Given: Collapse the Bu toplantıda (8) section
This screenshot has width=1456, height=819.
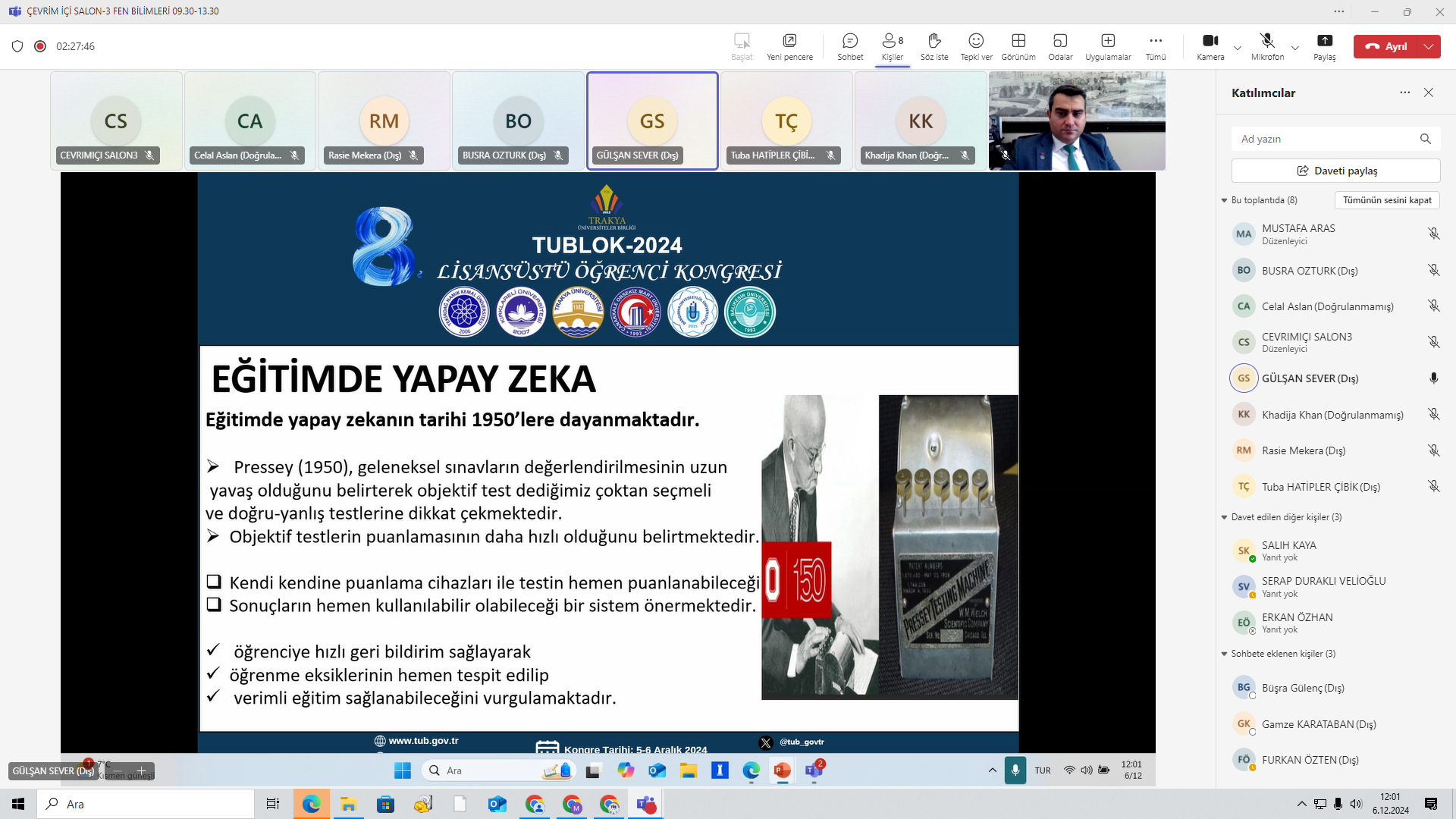Looking at the screenshot, I should coord(1224,200).
